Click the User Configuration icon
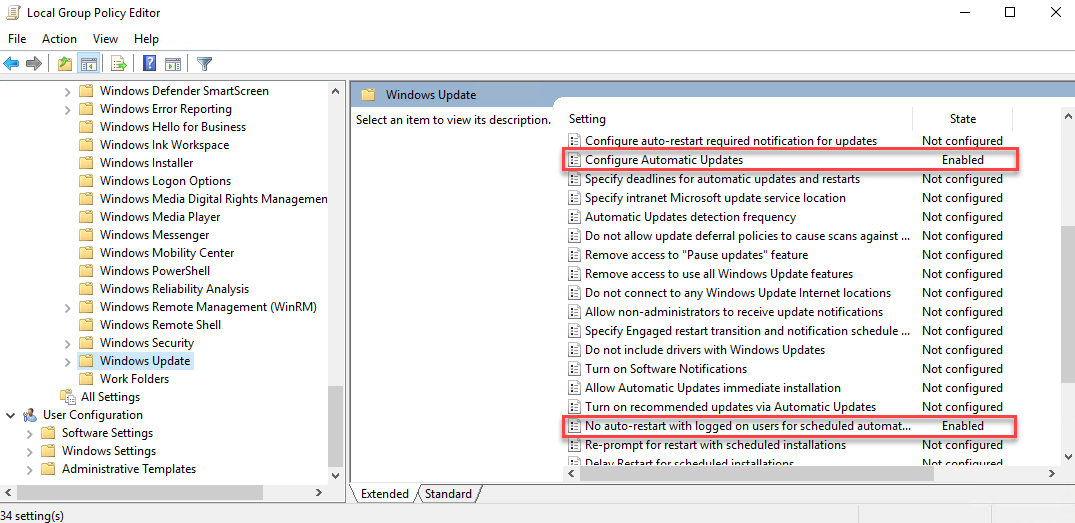This screenshot has height=523, width=1075. (29, 415)
